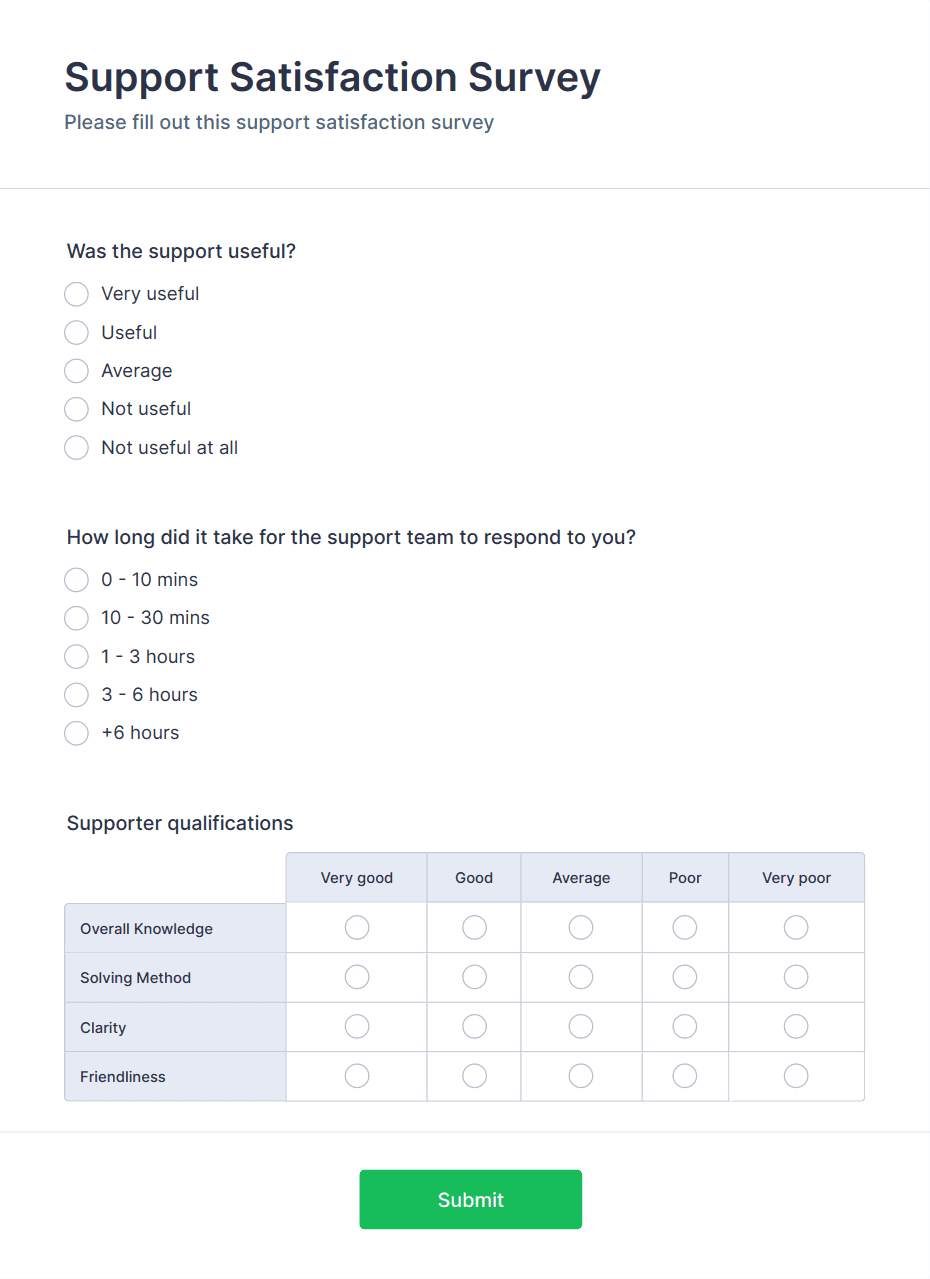Rate Overall Knowledge as Poor
The image size is (930, 1279).
[x=684, y=927]
